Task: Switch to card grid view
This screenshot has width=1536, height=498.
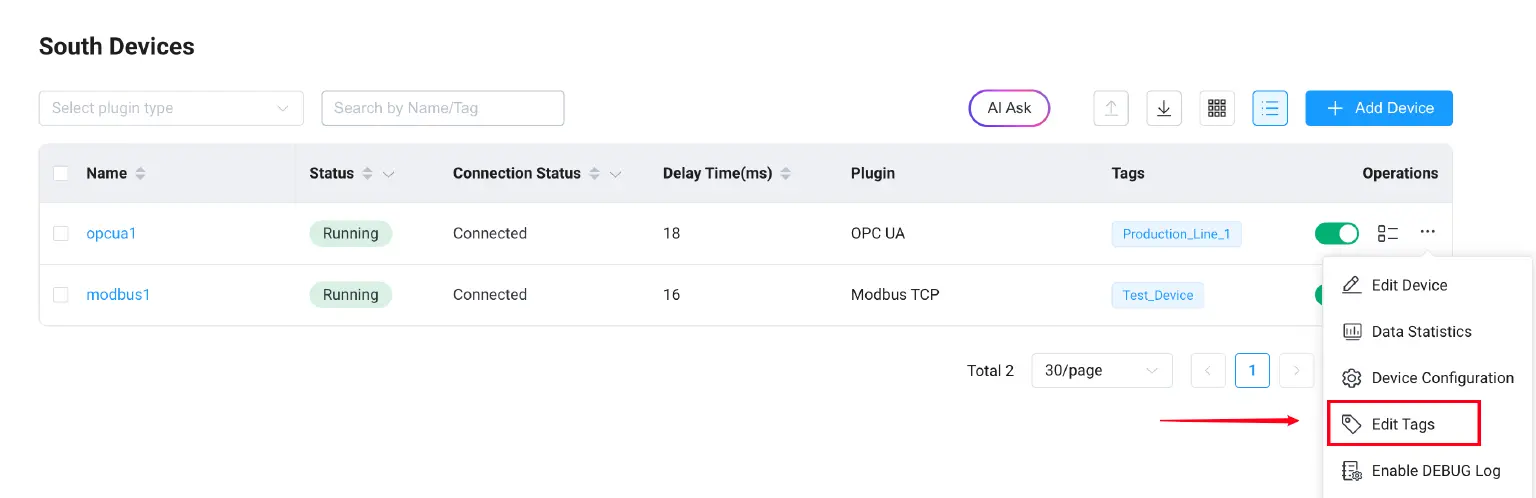Action: coord(1217,108)
